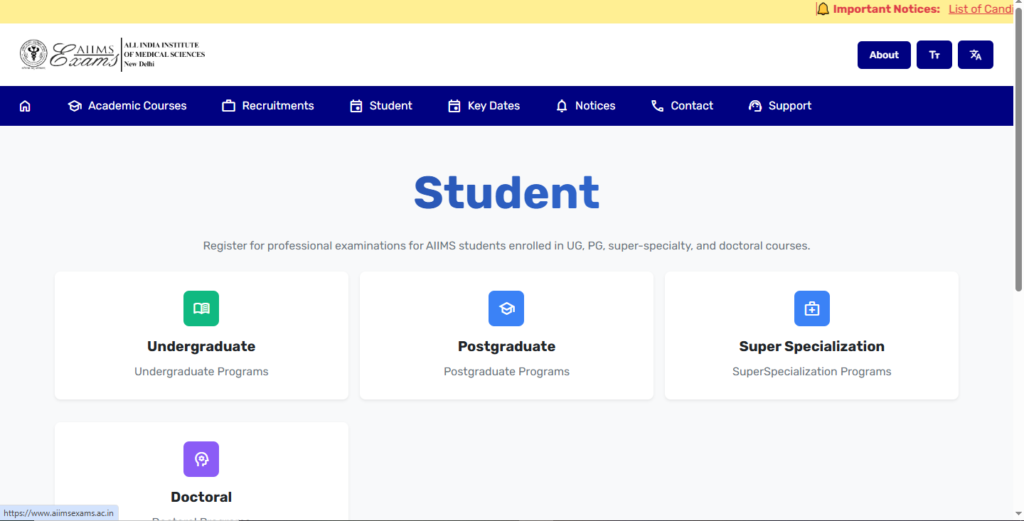
Task: Open the Contact menu item
Action: [682, 106]
